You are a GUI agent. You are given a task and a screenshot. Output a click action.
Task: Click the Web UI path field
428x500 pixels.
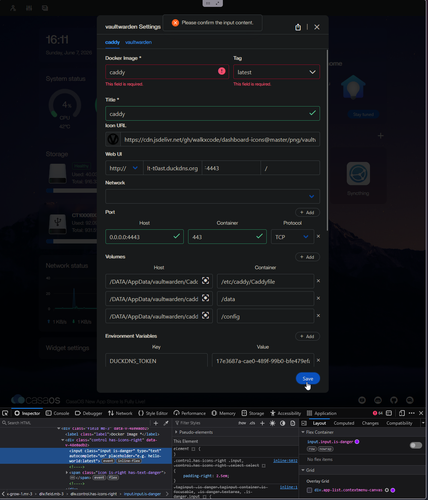[290, 168]
